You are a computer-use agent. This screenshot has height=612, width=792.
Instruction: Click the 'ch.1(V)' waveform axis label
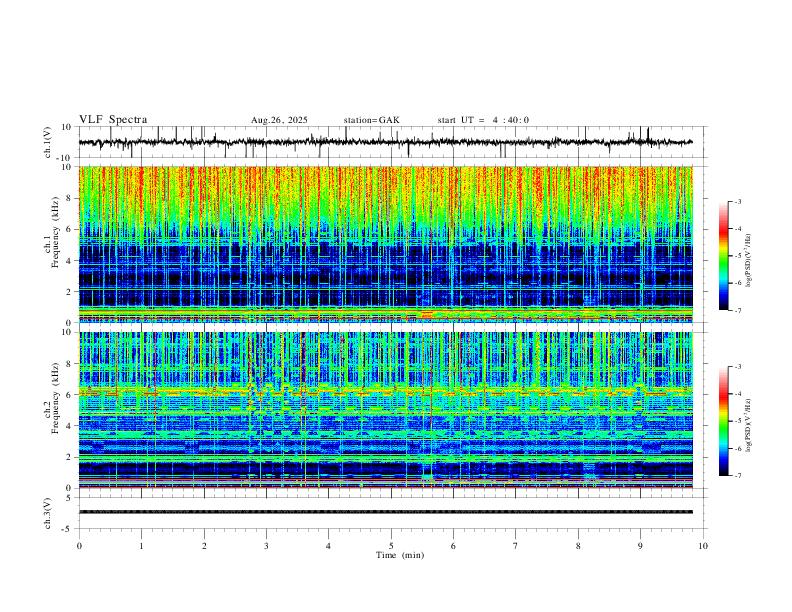[48, 142]
